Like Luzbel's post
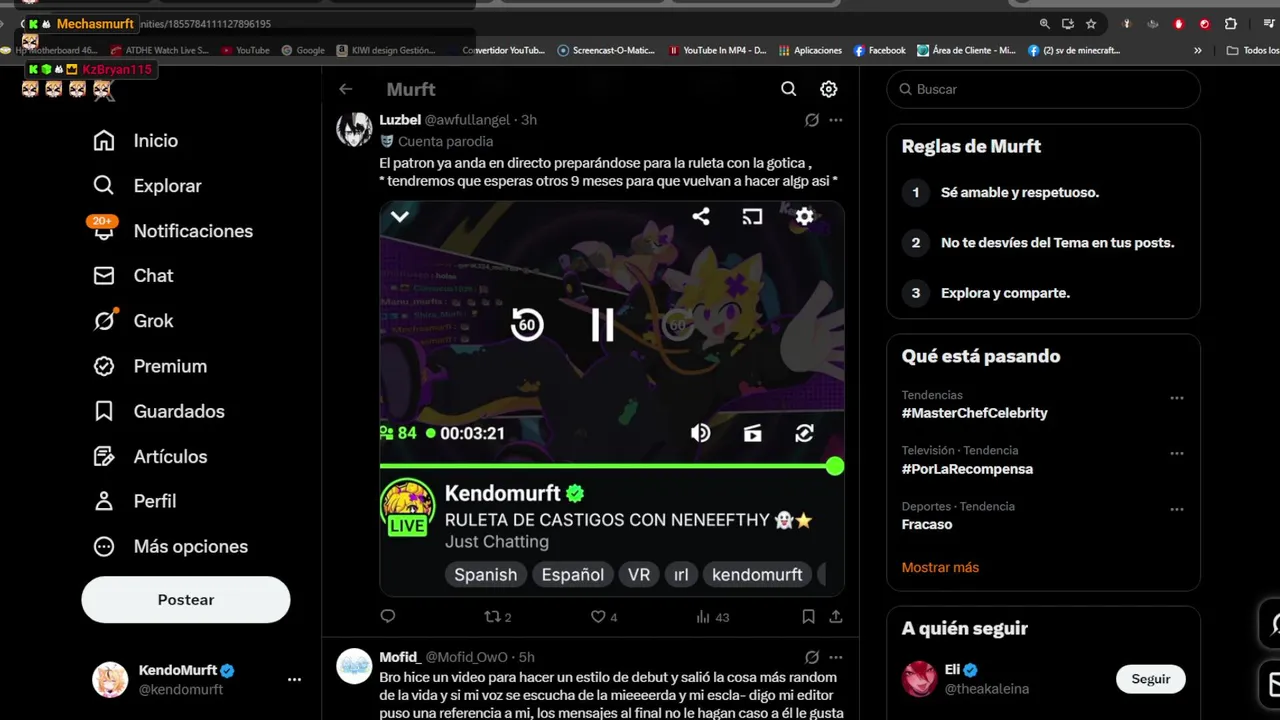This screenshot has height=720, width=1280. (604, 617)
